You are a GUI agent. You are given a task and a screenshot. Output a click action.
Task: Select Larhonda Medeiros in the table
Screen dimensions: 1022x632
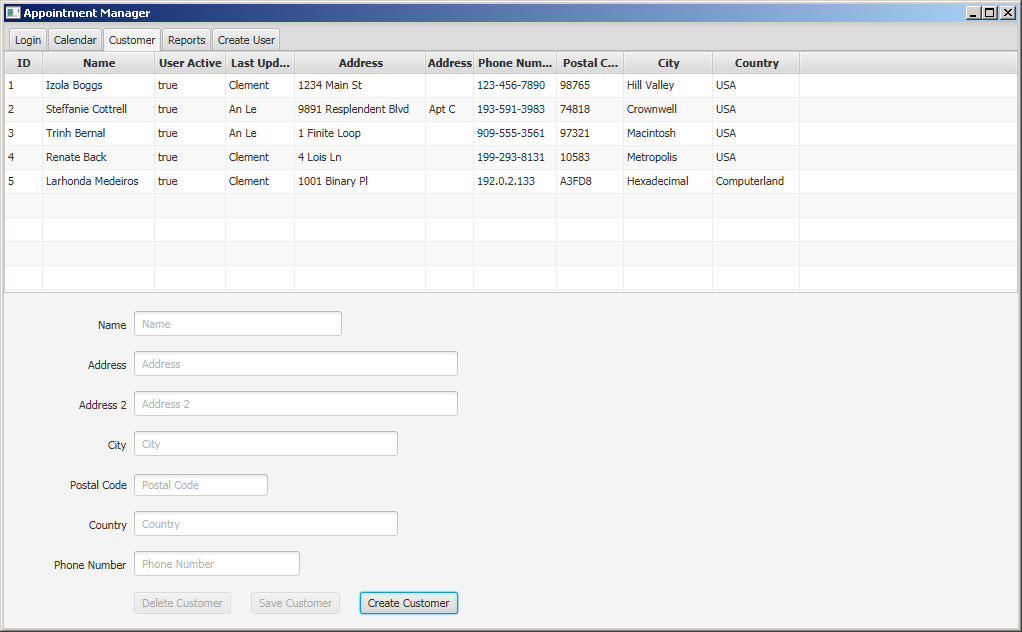pos(92,181)
